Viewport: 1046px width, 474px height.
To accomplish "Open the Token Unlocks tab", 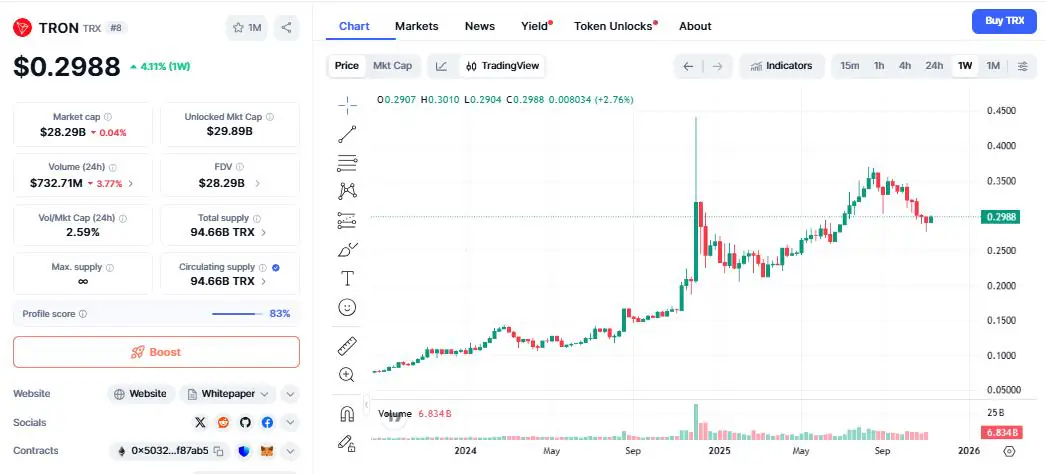I will coord(613,26).
